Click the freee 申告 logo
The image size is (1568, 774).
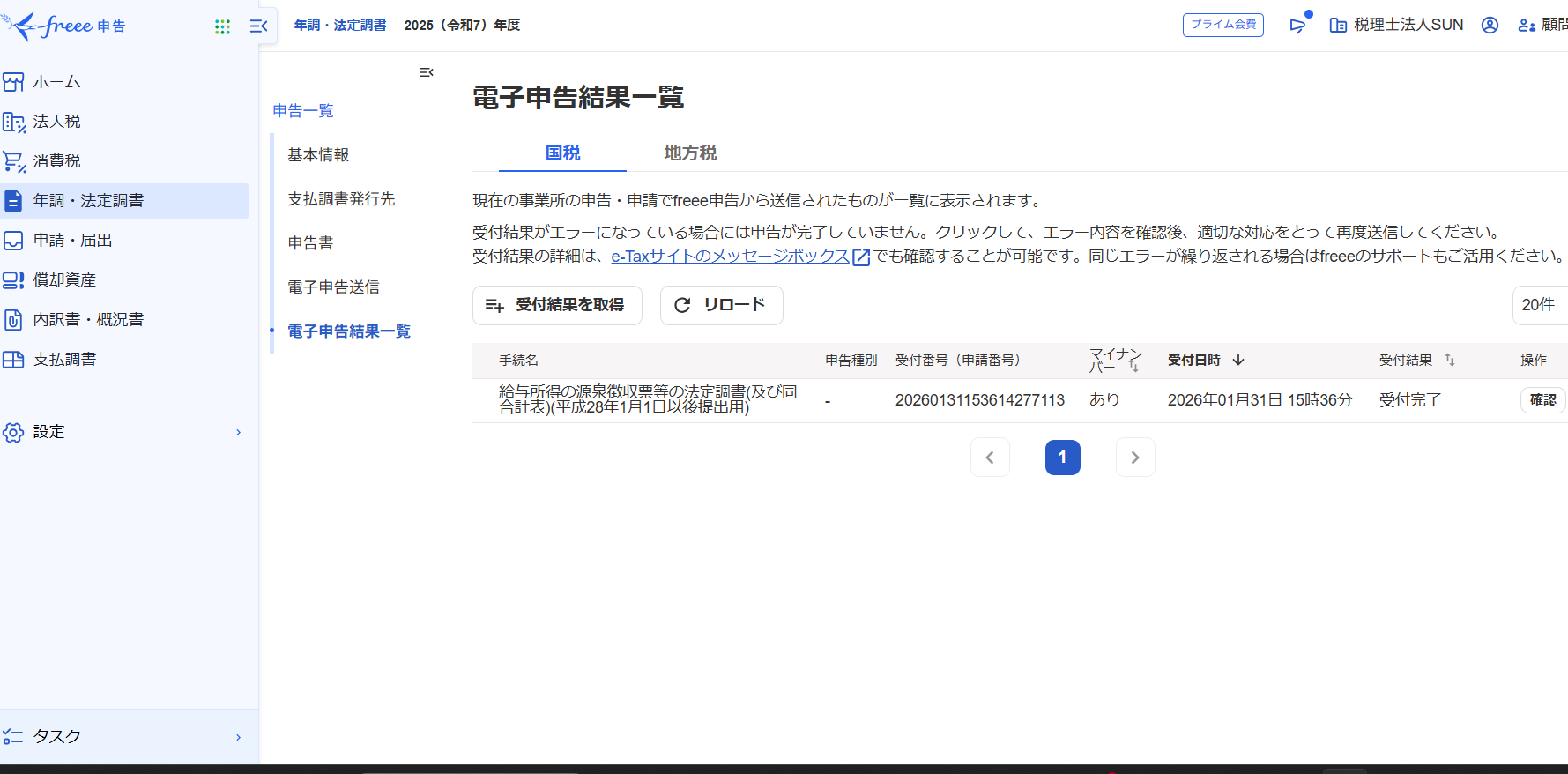(x=66, y=26)
